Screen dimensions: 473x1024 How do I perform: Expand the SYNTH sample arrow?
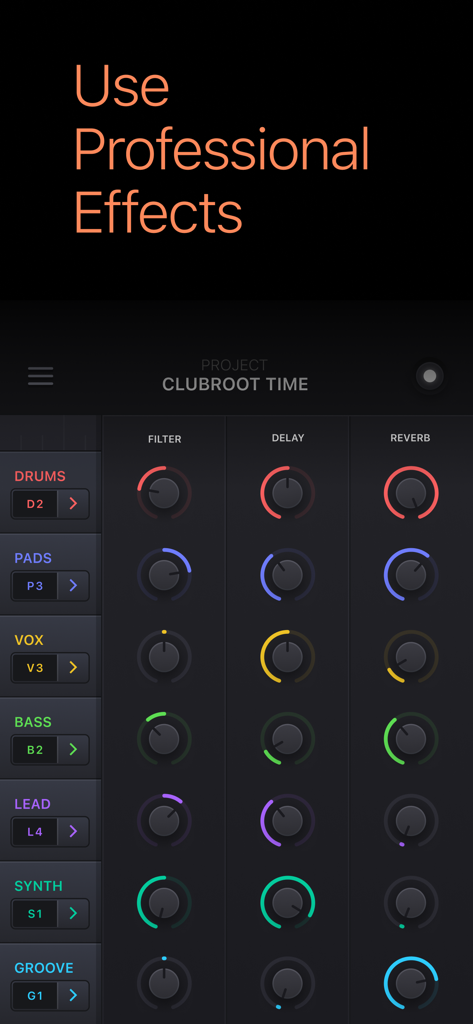click(x=73, y=914)
